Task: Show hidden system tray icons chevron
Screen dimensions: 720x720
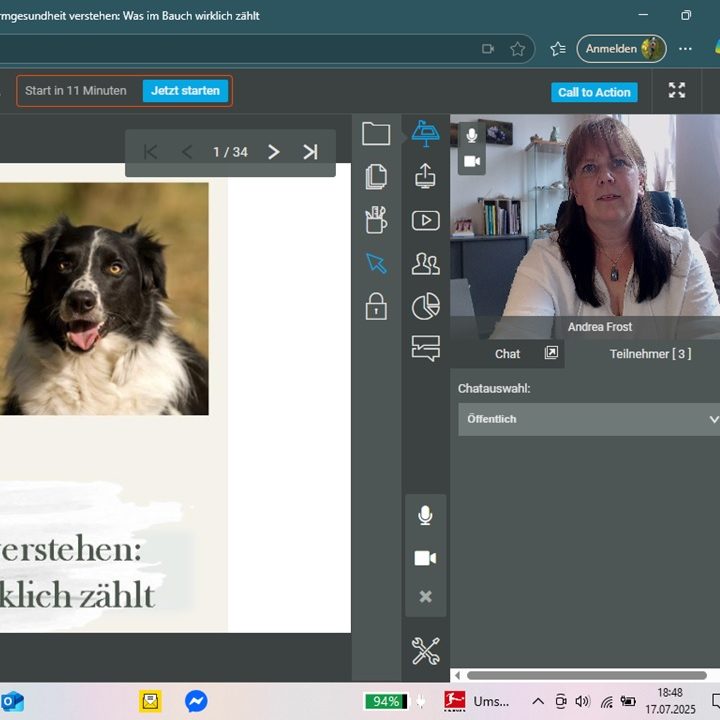Action: (x=538, y=701)
